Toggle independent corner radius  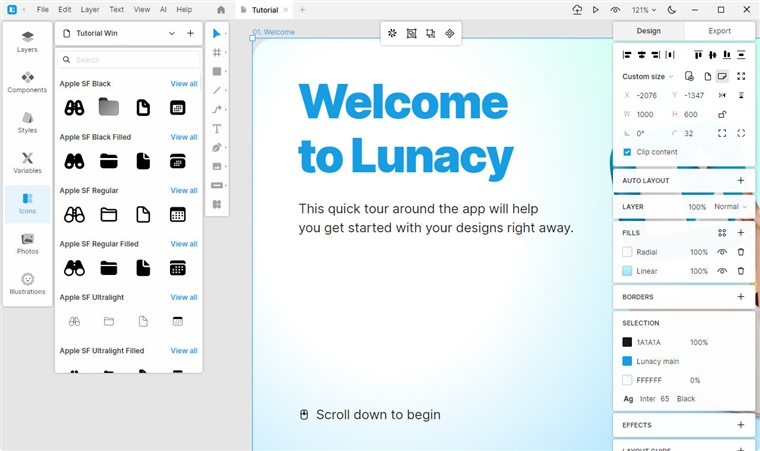click(722, 133)
